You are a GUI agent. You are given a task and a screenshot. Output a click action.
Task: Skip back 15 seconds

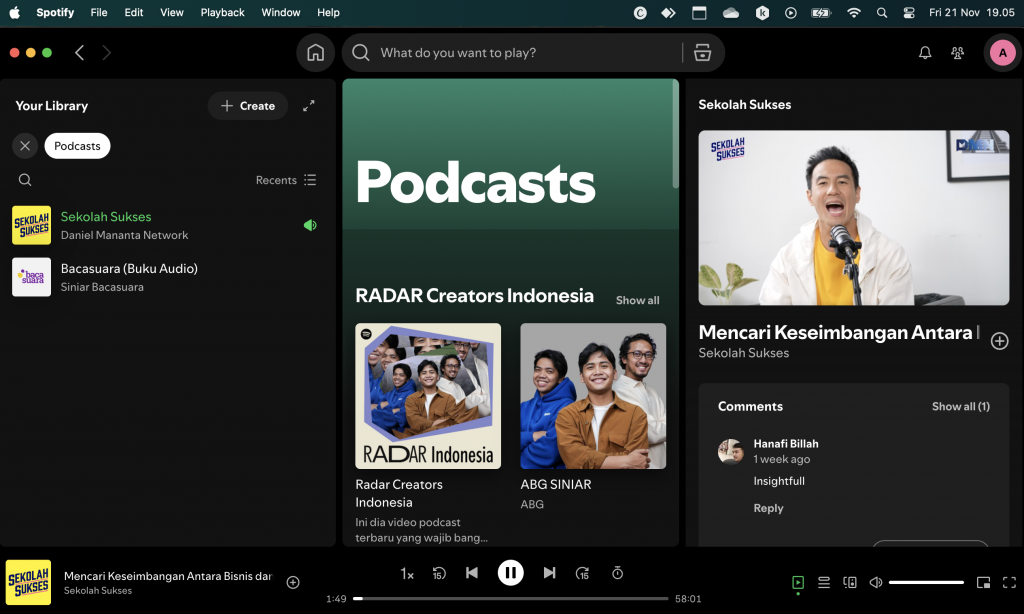pyautogui.click(x=439, y=573)
